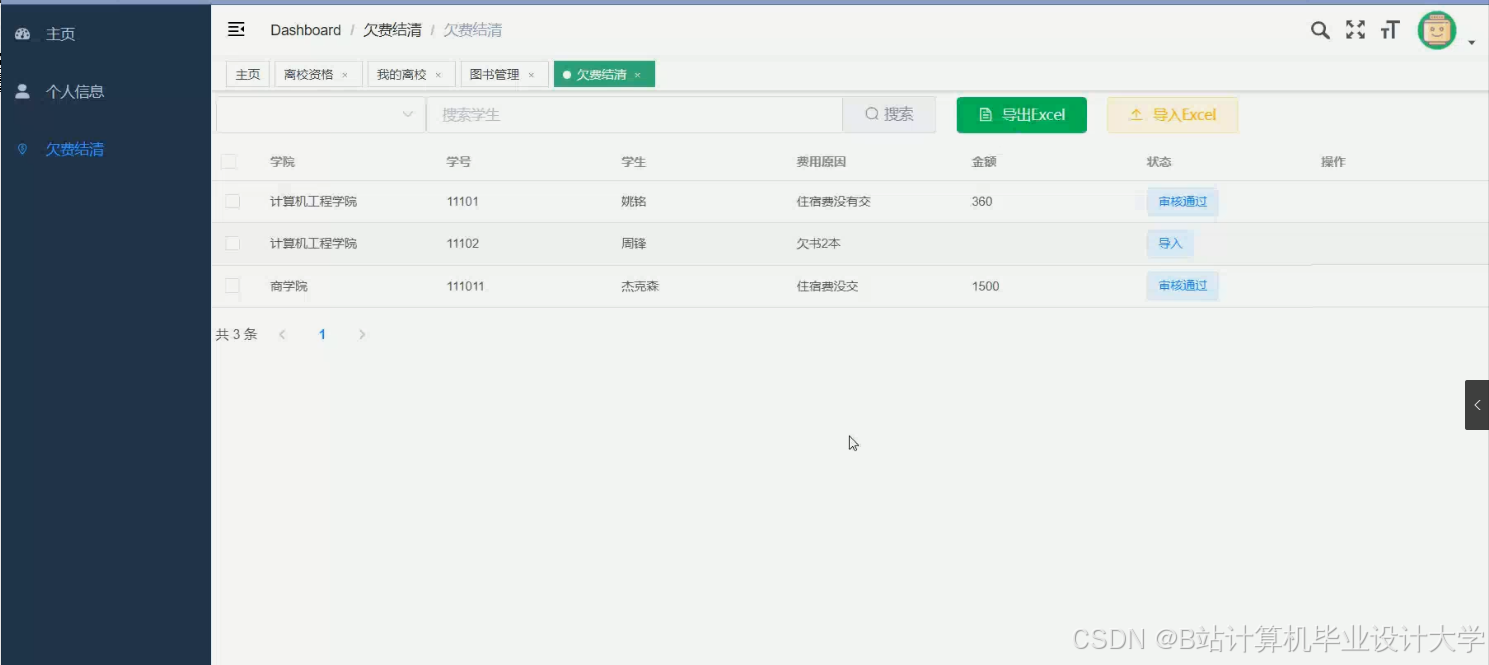The height and width of the screenshot is (665, 1489).
Task: Click the 导出Excel button
Action: 1021,114
